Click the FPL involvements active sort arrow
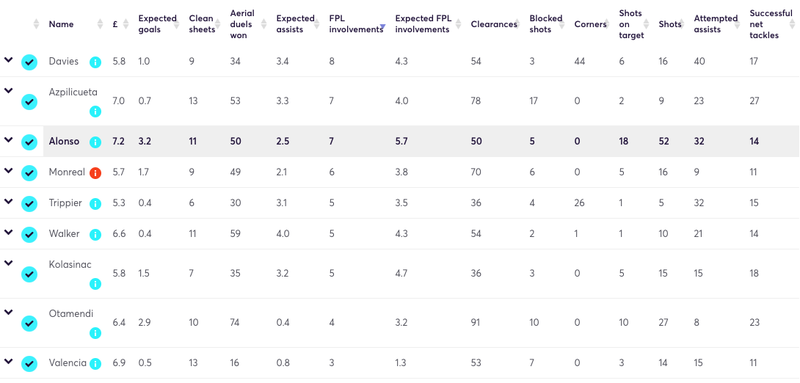This screenshot has height=383, width=800. pyautogui.click(x=383, y=27)
